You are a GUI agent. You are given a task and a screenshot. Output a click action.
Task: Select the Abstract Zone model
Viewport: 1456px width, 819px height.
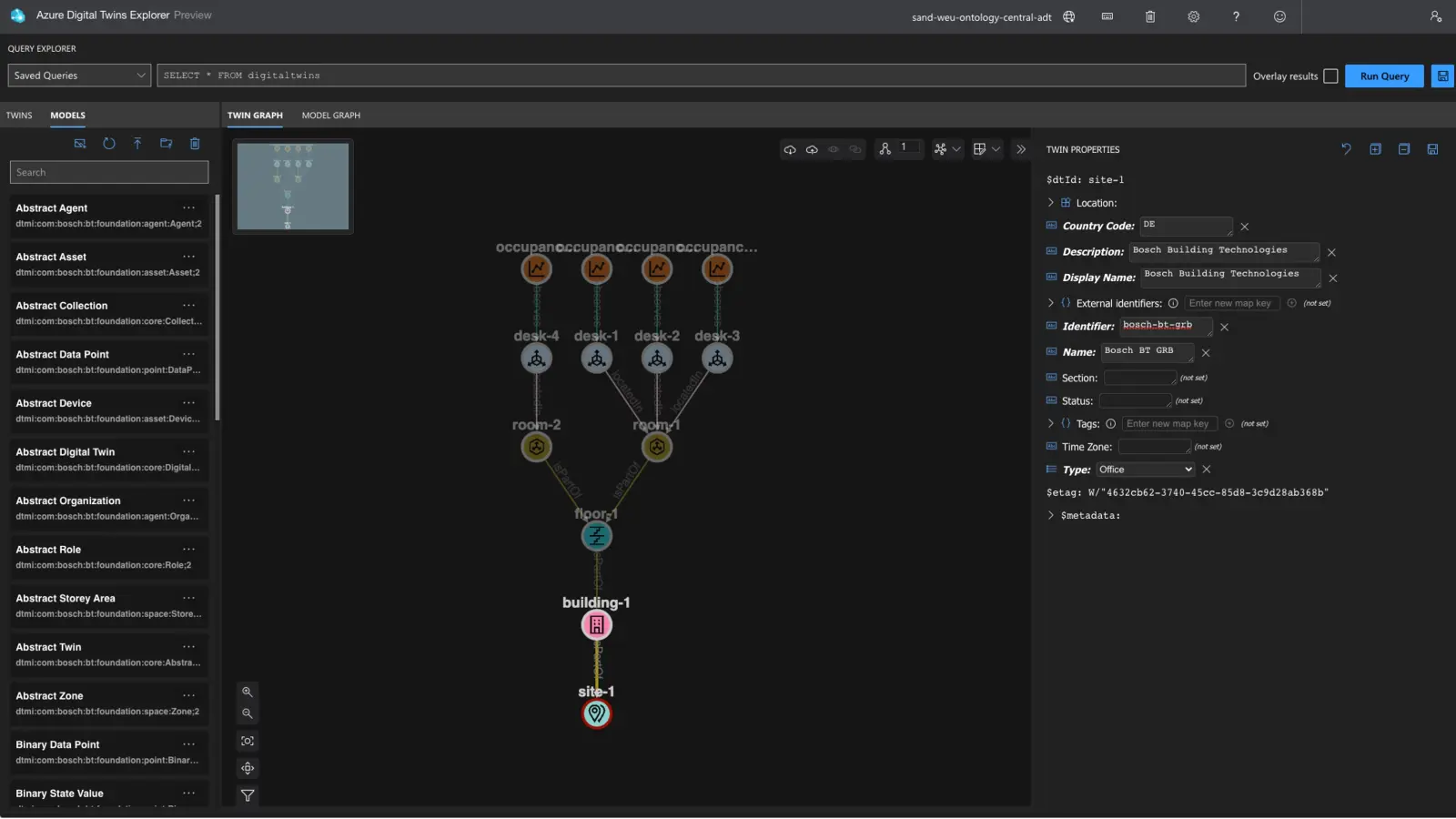(109, 703)
